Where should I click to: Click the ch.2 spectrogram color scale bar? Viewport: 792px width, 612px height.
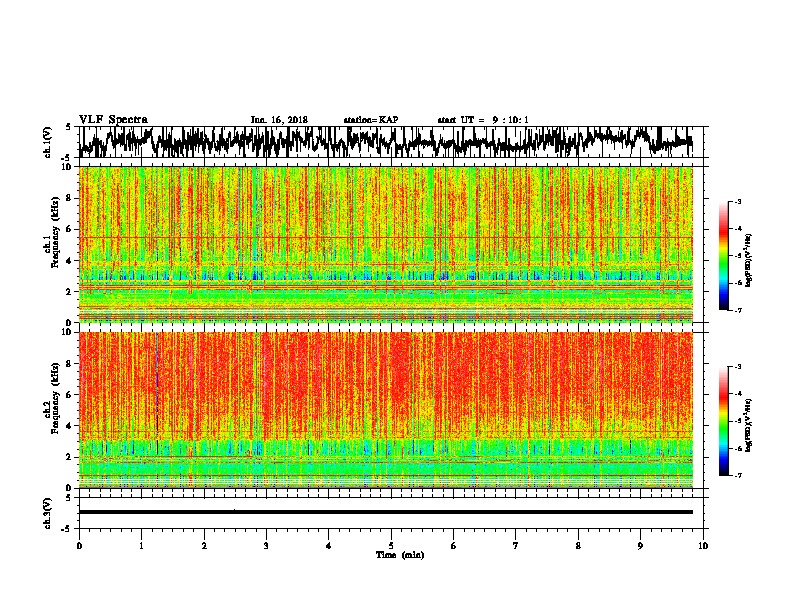click(723, 421)
